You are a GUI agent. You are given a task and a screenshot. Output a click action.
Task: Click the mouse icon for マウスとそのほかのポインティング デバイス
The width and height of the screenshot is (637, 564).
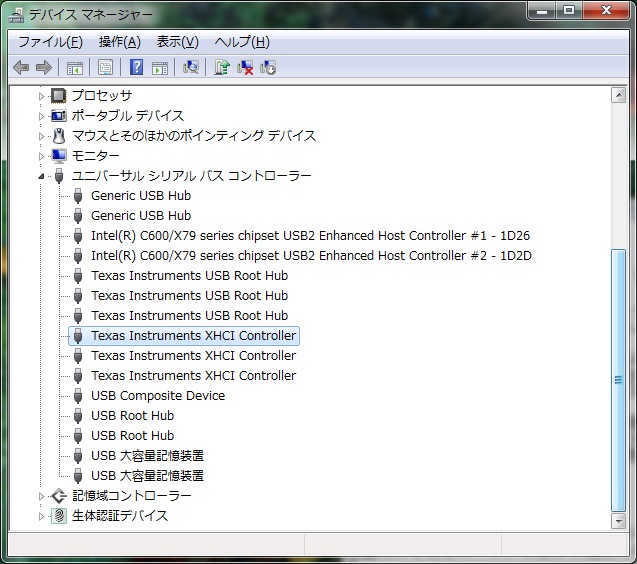click(59, 136)
